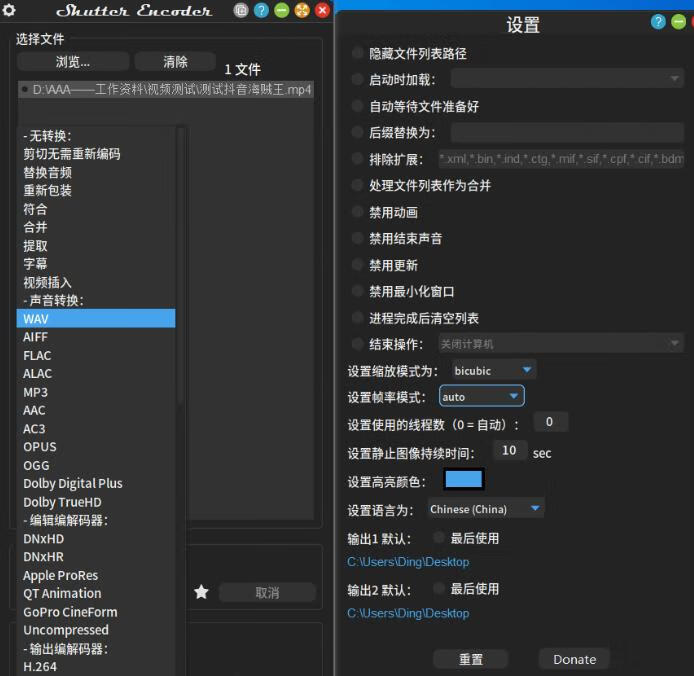This screenshot has width=694, height=676.
Task: Select Dolby Digital Plus entry
Action: (96, 483)
